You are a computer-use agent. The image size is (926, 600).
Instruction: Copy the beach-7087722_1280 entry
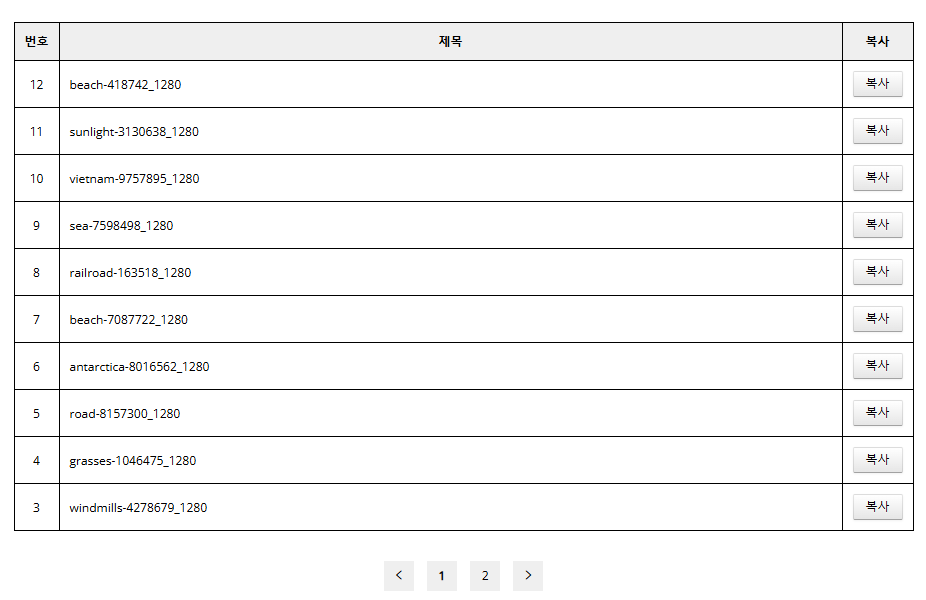[877, 319]
